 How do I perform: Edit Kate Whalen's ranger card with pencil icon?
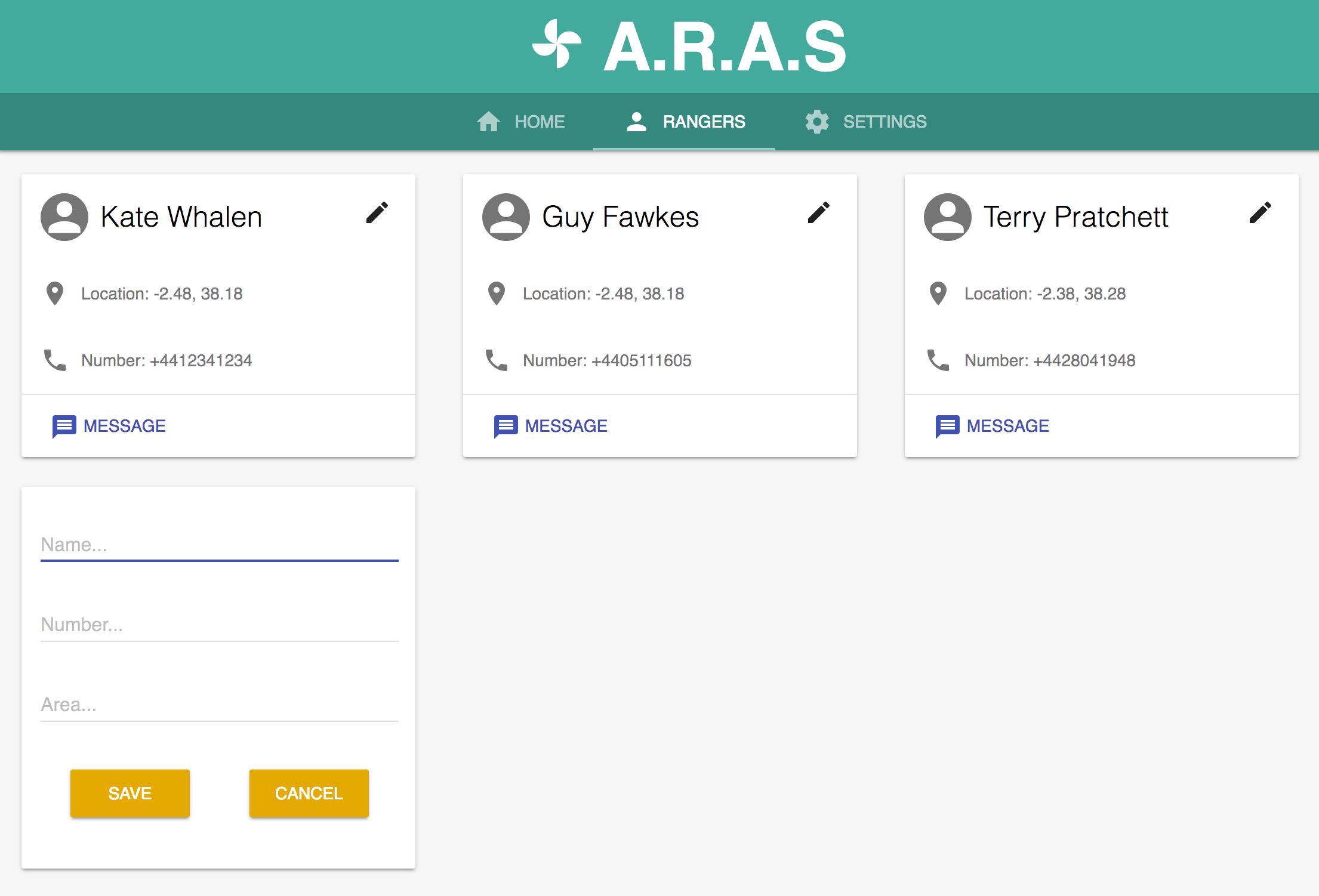coord(377,213)
